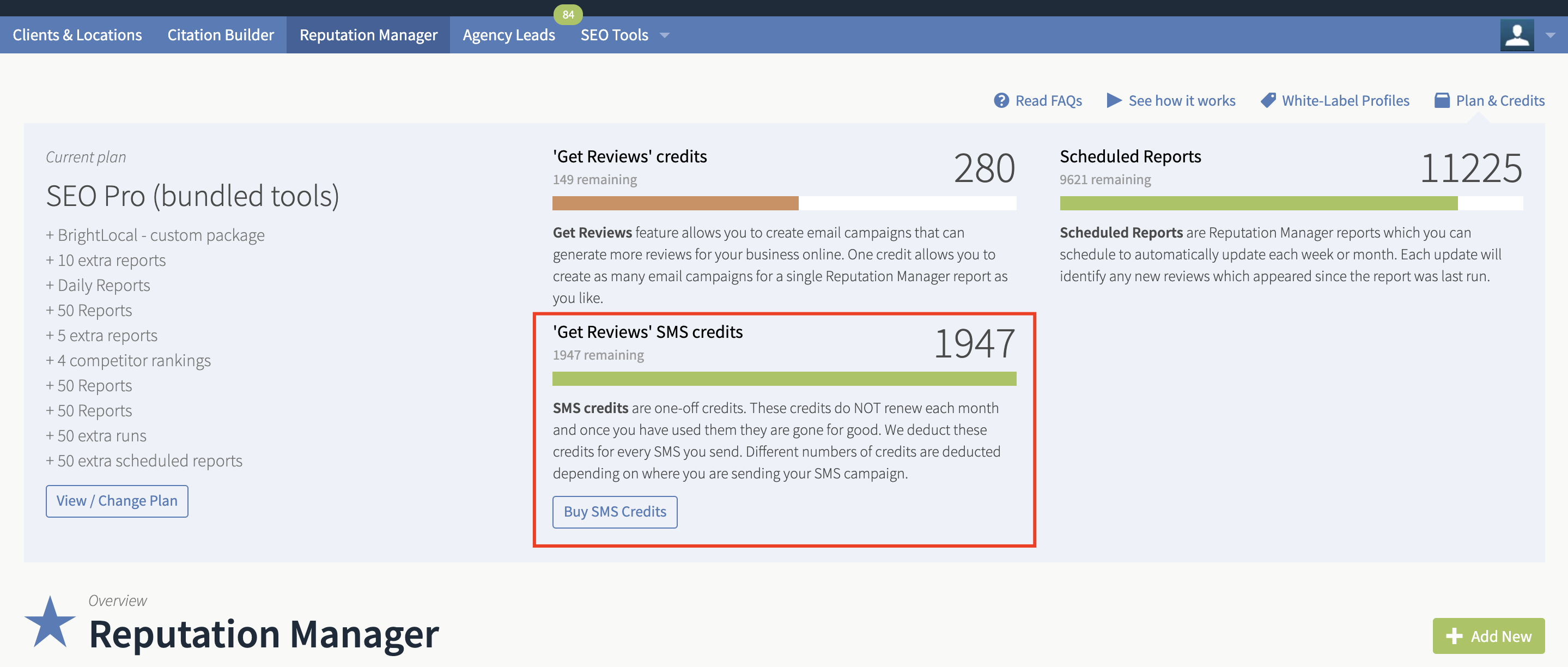Go to Citation Builder tab
Viewport: 1568px width, 667px height.
point(220,35)
